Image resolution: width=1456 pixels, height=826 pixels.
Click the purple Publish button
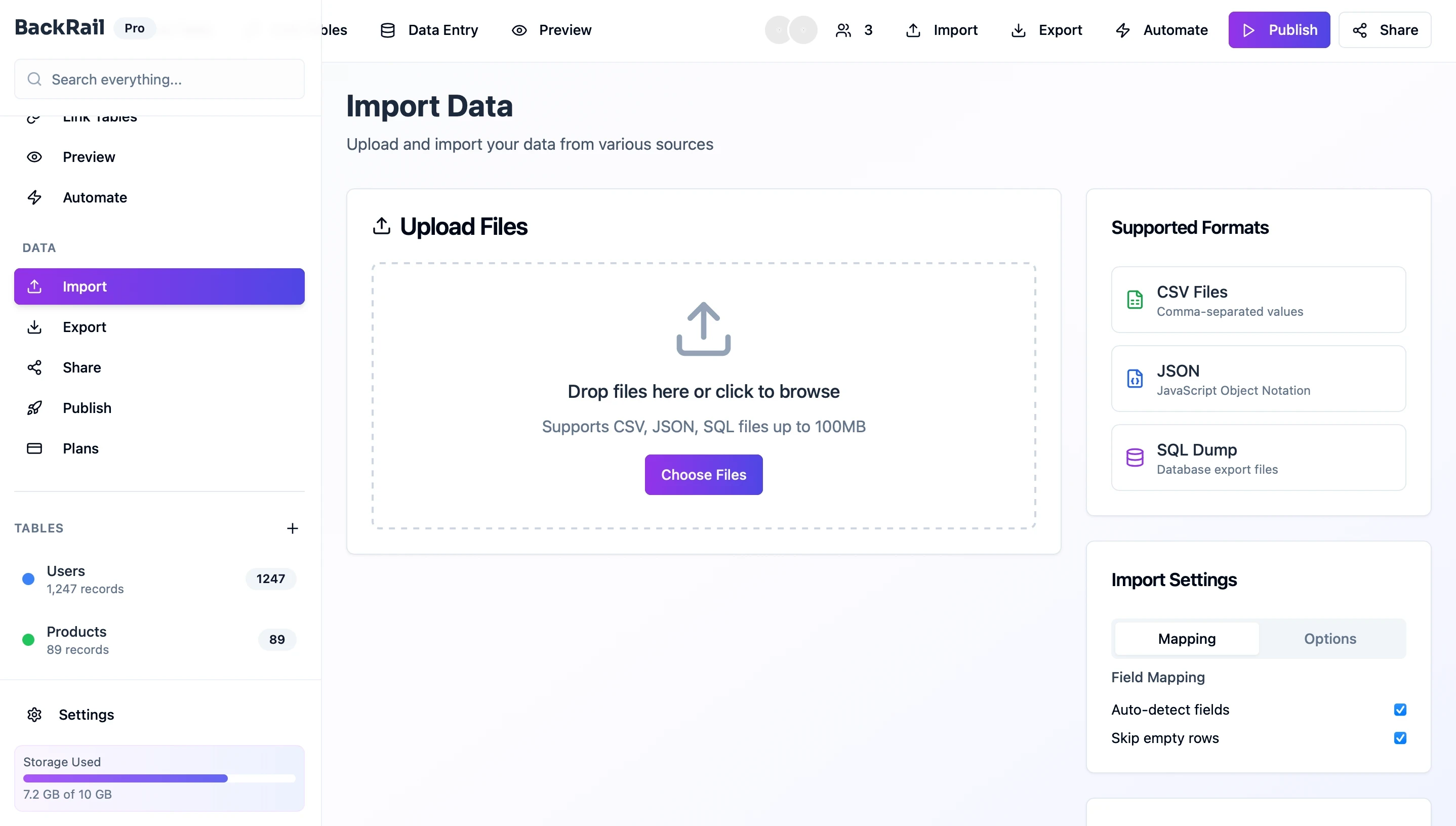(x=1279, y=30)
